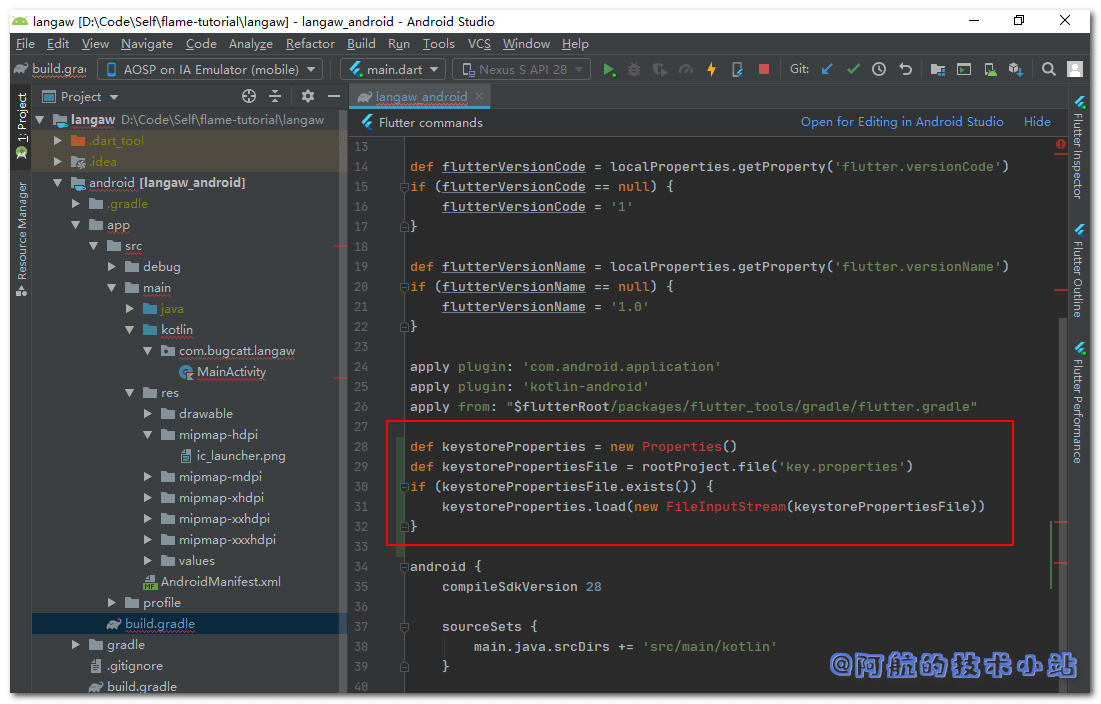Click the Flutter hot reload lightning icon
This screenshot has height=704, width=1101.
point(711,69)
